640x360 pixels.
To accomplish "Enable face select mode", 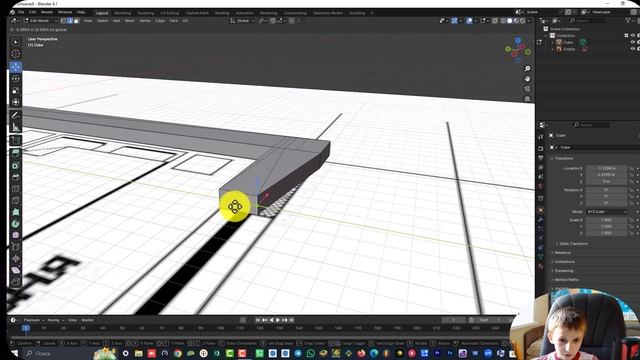I will click(76, 20).
